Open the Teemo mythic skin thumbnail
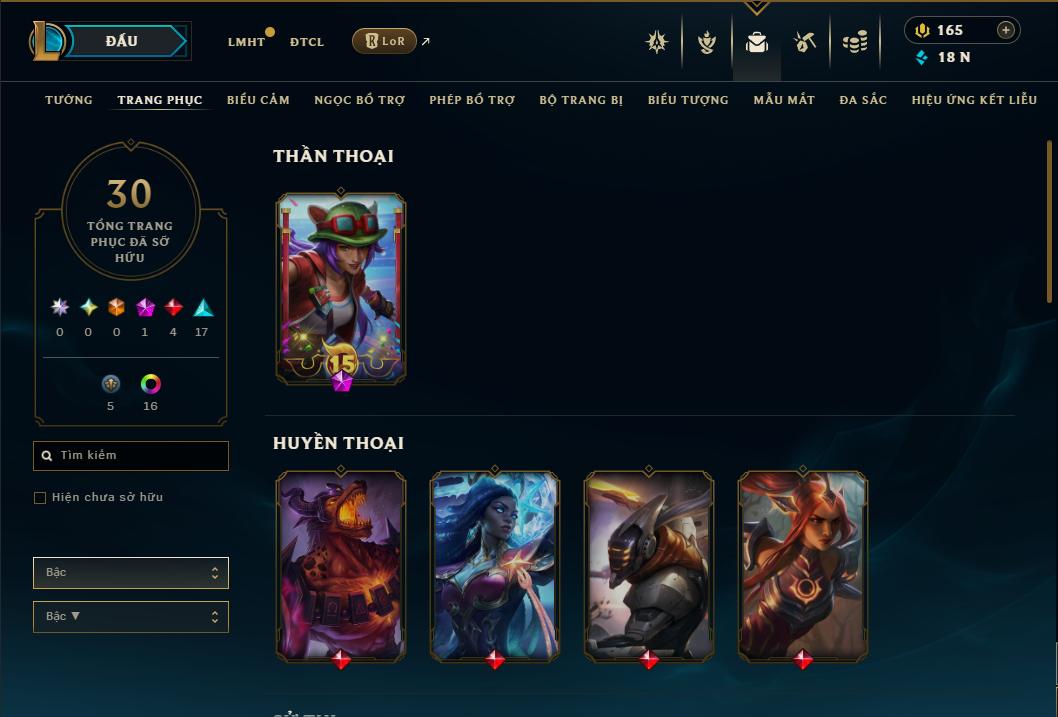The height and width of the screenshot is (717, 1058). coord(341,289)
